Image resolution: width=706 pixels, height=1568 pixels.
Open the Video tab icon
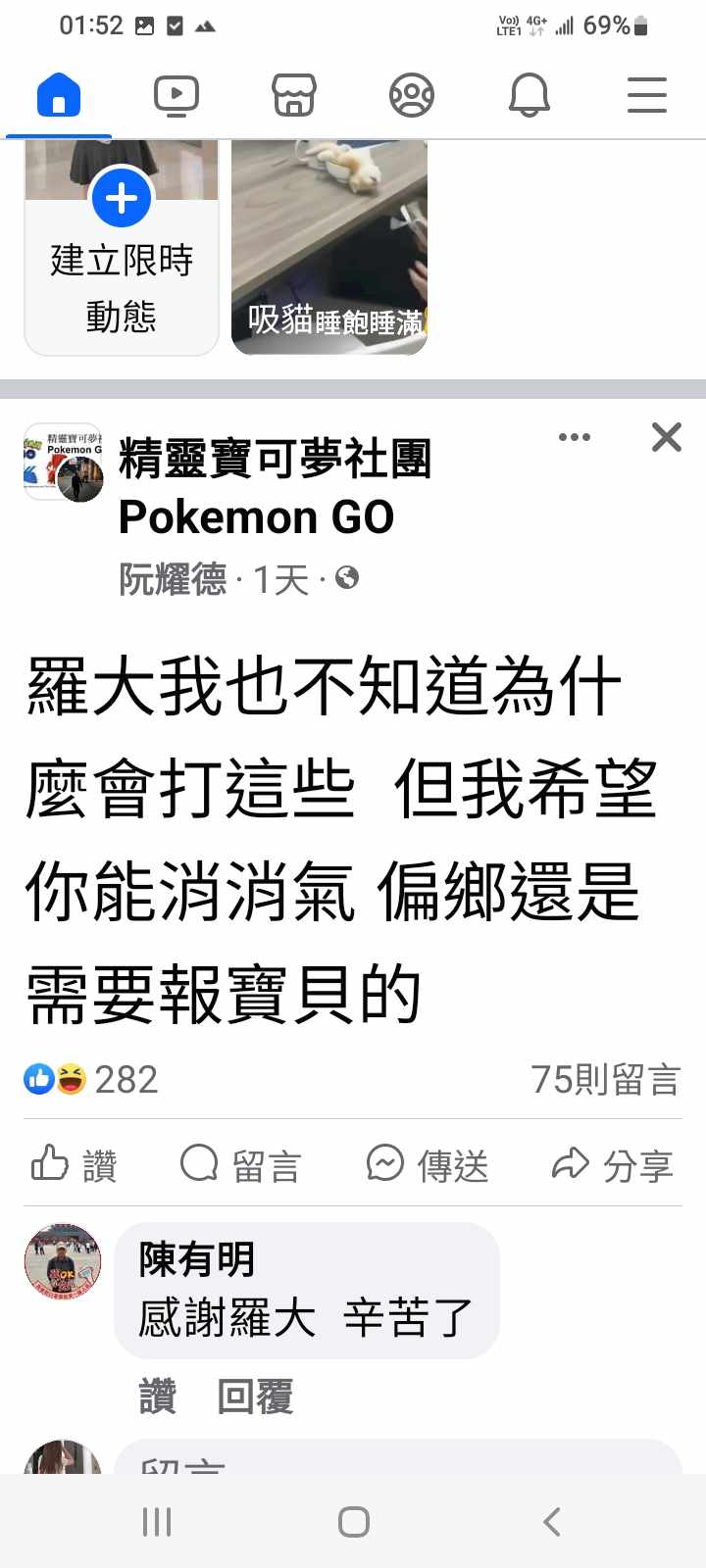[x=176, y=96]
